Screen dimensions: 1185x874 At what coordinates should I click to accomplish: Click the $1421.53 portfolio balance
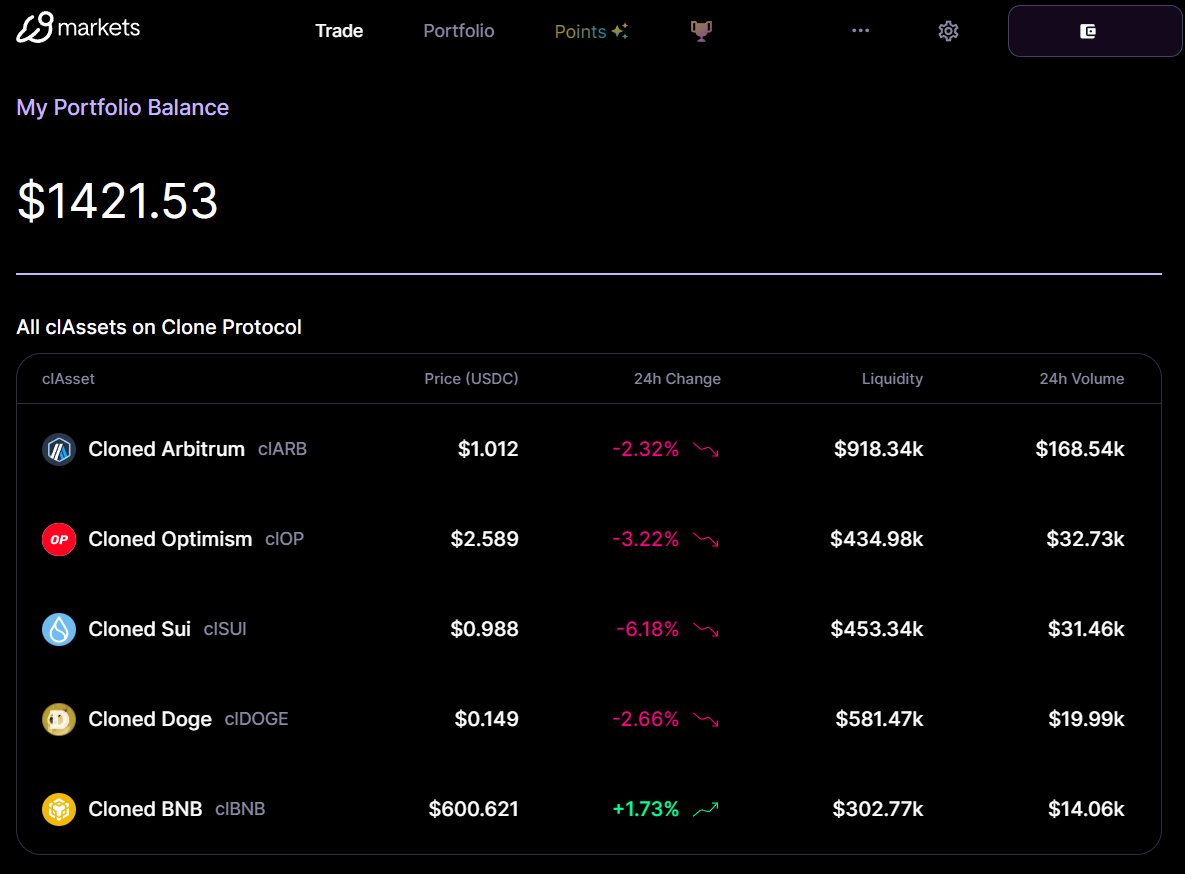click(117, 201)
